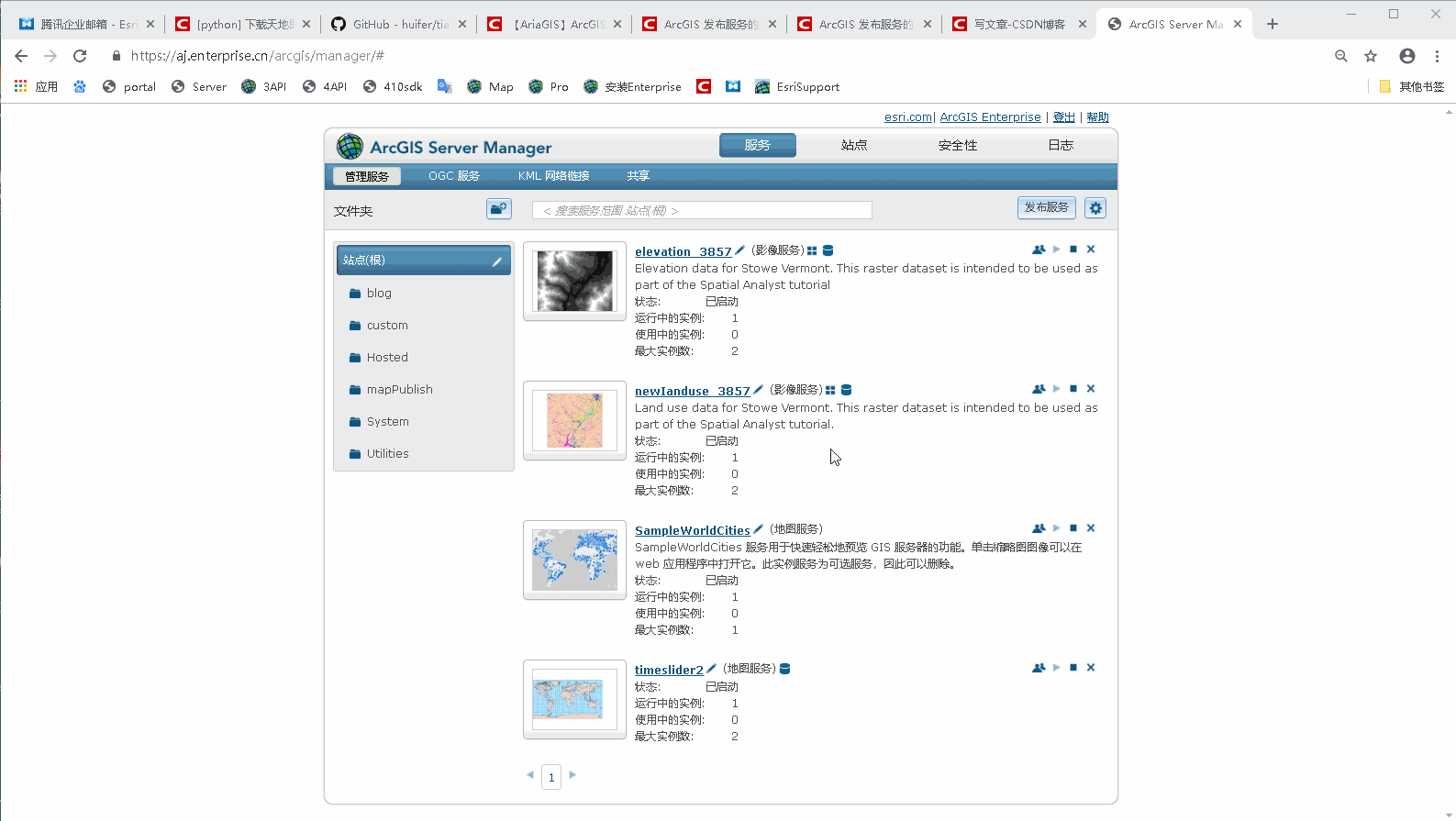Image resolution: width=1456 pixels, height=821 pixels.
Task: Go to page 1 in pagination
Action: tap(551, 777)
